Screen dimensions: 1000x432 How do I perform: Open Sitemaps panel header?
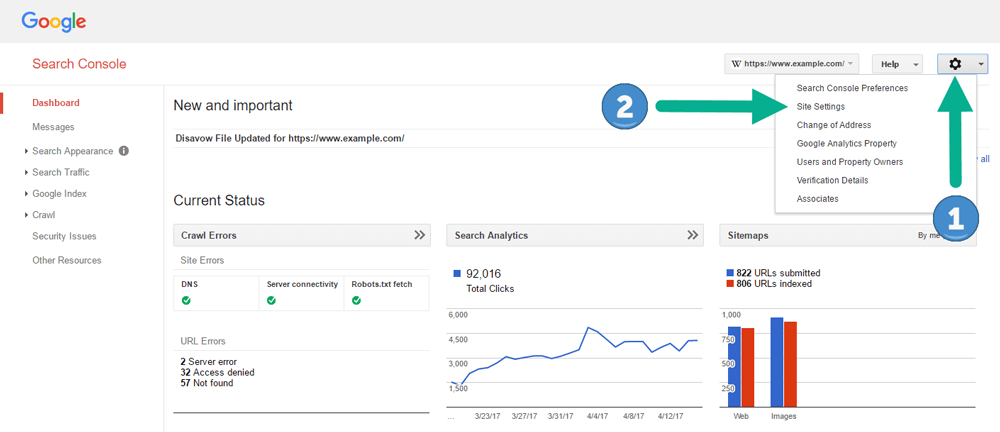pos(848,235)
